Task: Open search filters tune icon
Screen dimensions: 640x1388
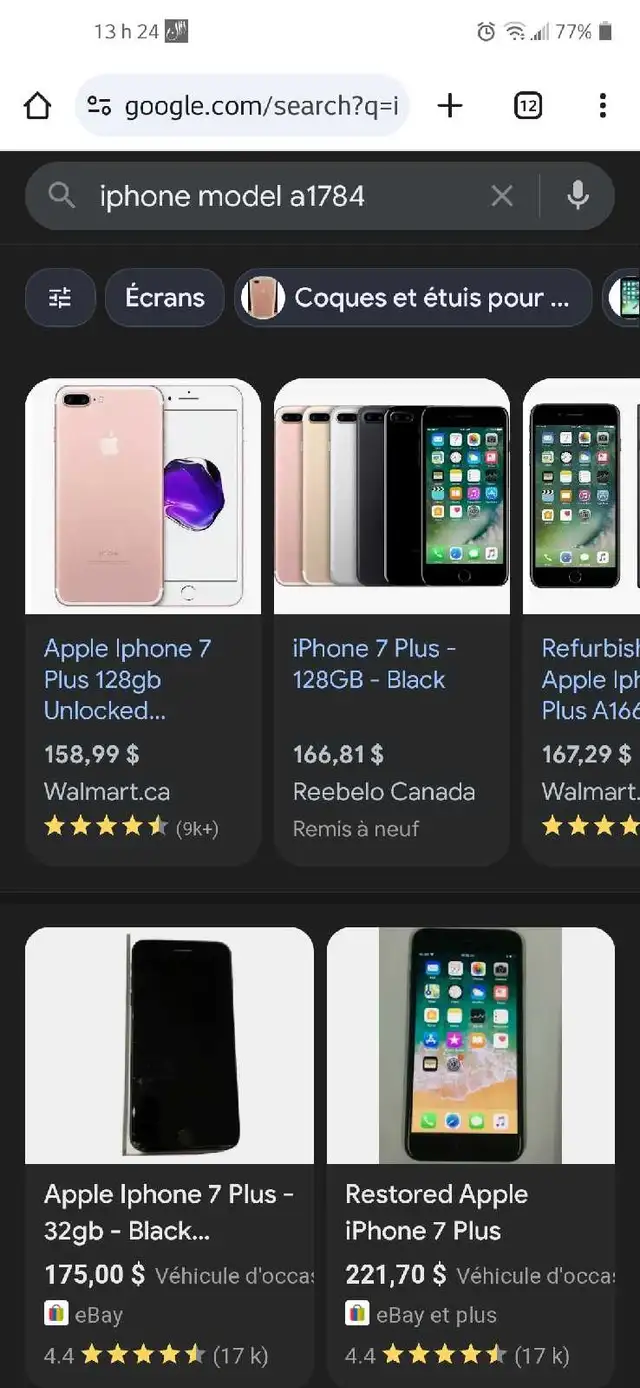Action: [60, 297]
